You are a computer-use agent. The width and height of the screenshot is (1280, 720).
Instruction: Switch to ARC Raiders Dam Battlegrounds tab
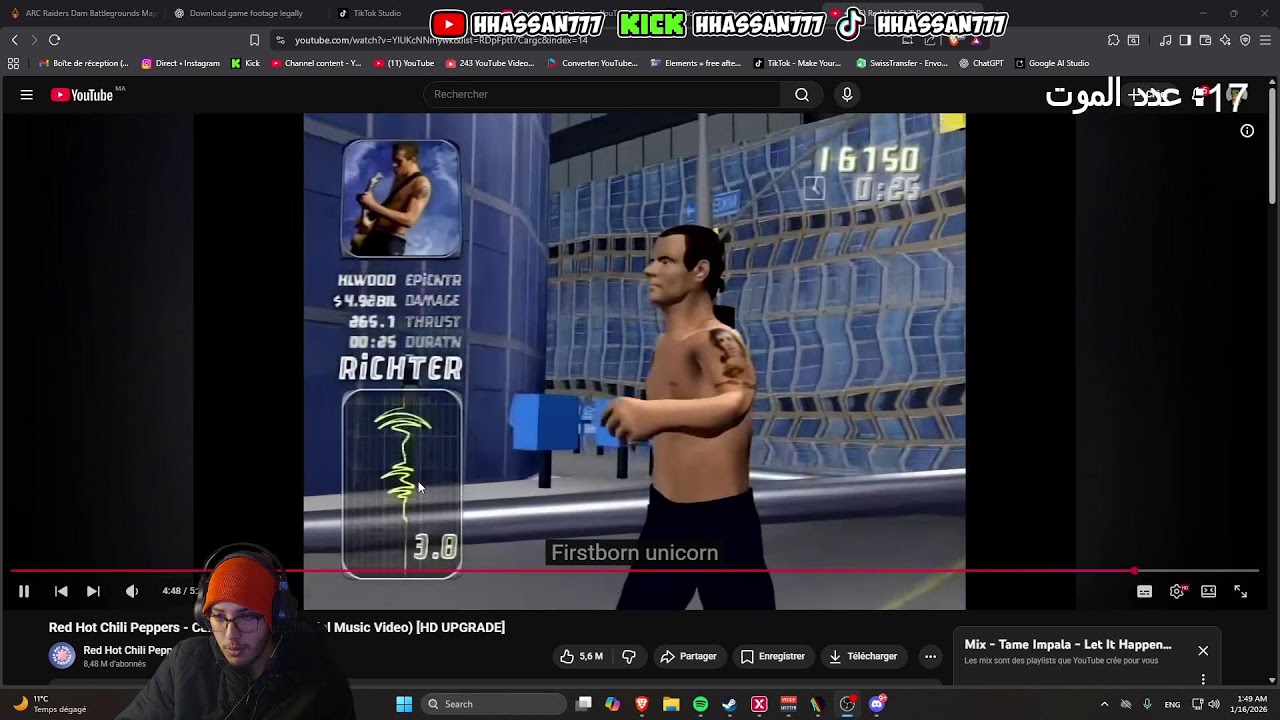(82, 13)
